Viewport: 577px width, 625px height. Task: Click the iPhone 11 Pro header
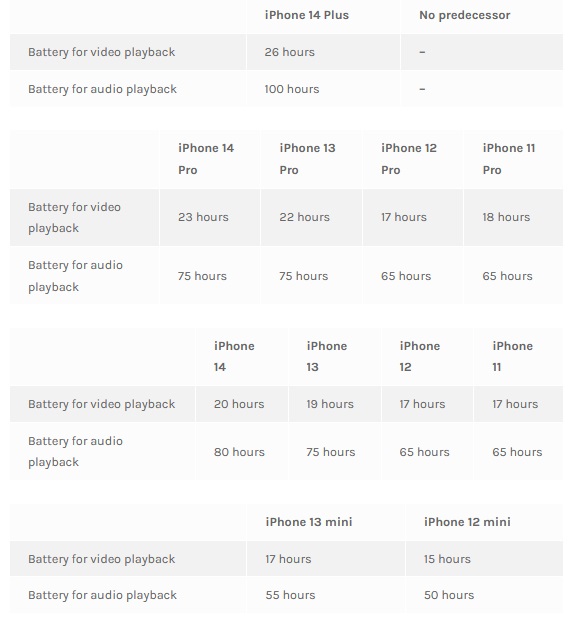(509, 159)
